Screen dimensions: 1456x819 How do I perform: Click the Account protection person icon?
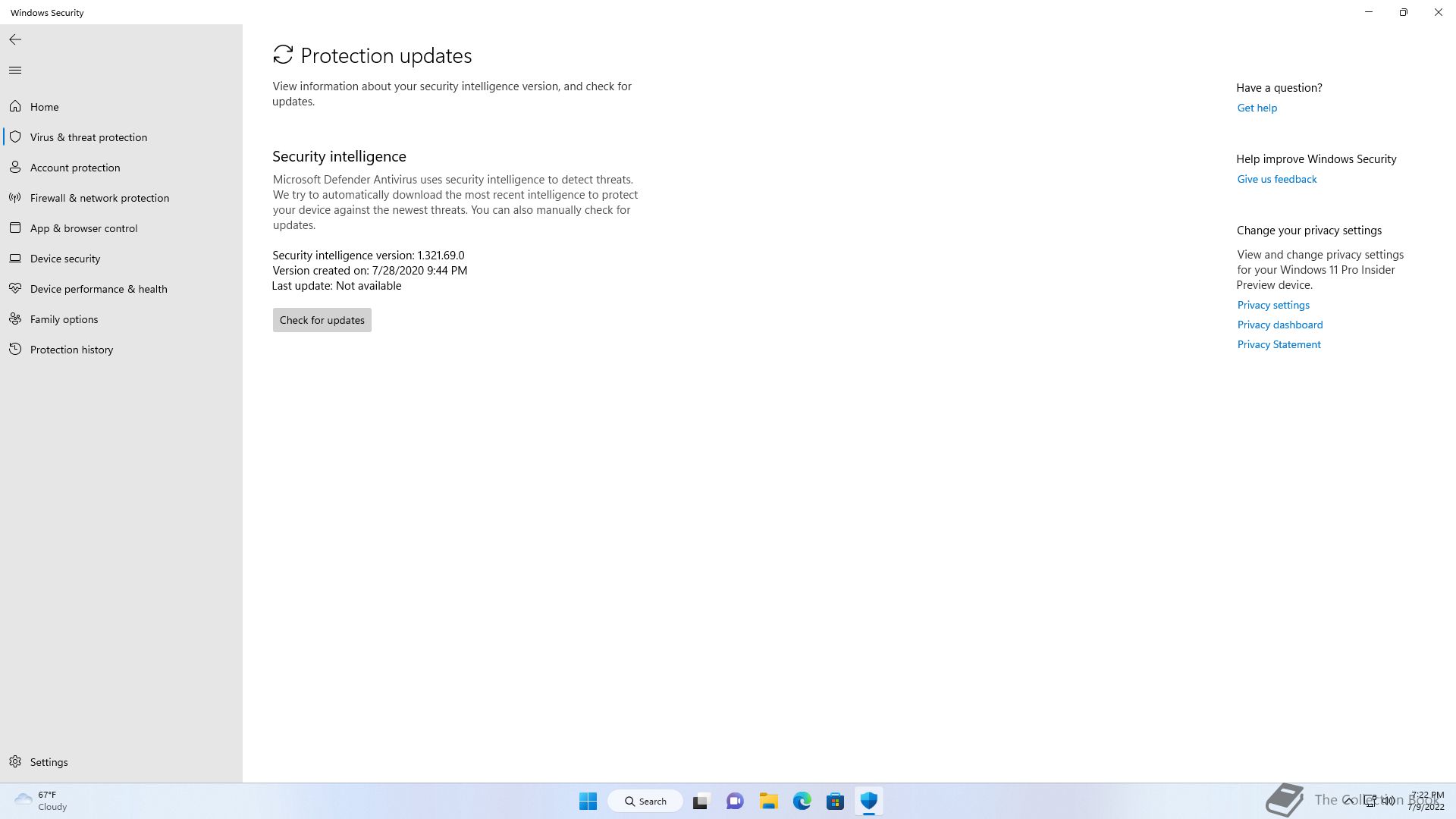(x=15, y=168)
